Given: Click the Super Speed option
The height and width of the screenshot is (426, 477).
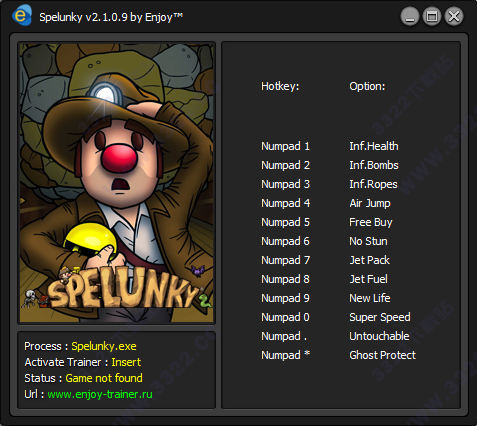Looking at the screenshot, I should click(x=380, y=317).
